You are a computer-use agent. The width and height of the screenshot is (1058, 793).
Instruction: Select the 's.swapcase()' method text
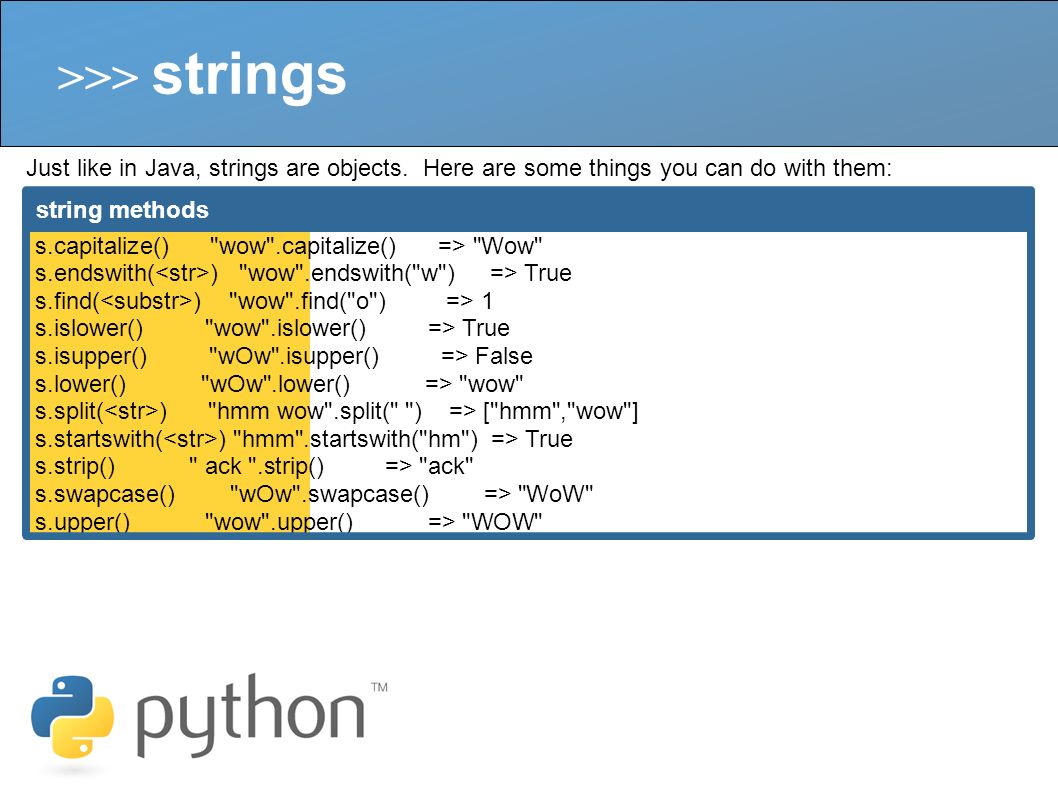click(x=105, y=494)
